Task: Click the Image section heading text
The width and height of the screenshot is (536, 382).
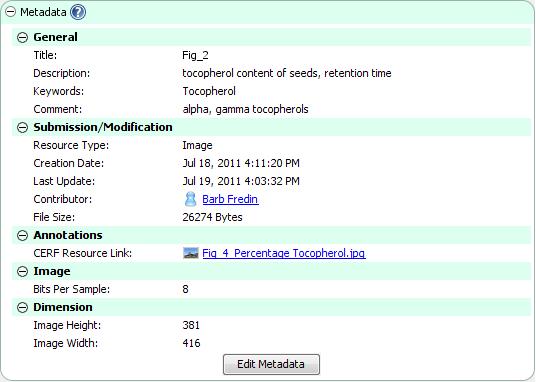Action: (x=52, y=271)
